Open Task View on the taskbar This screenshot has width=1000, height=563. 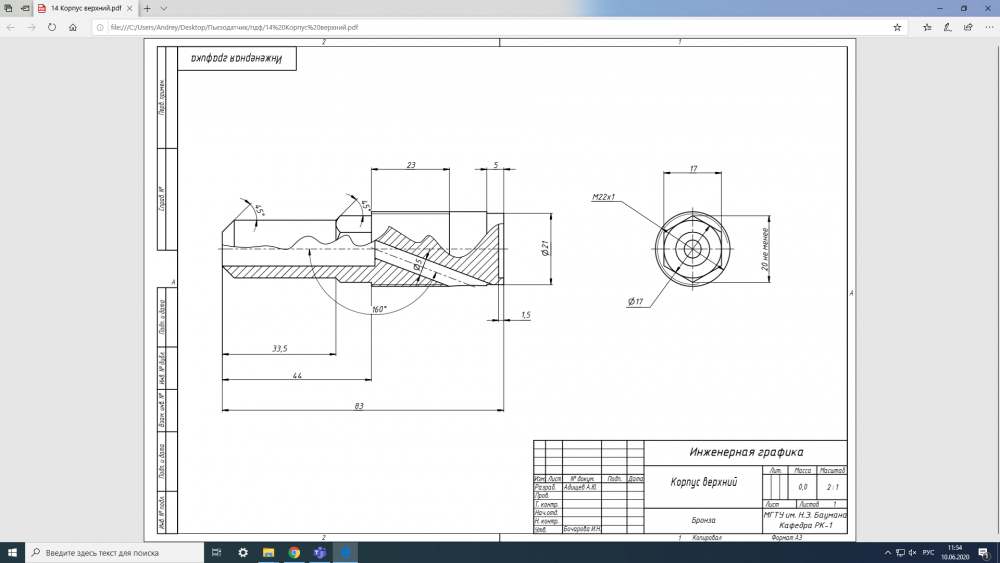pos(217,553)
